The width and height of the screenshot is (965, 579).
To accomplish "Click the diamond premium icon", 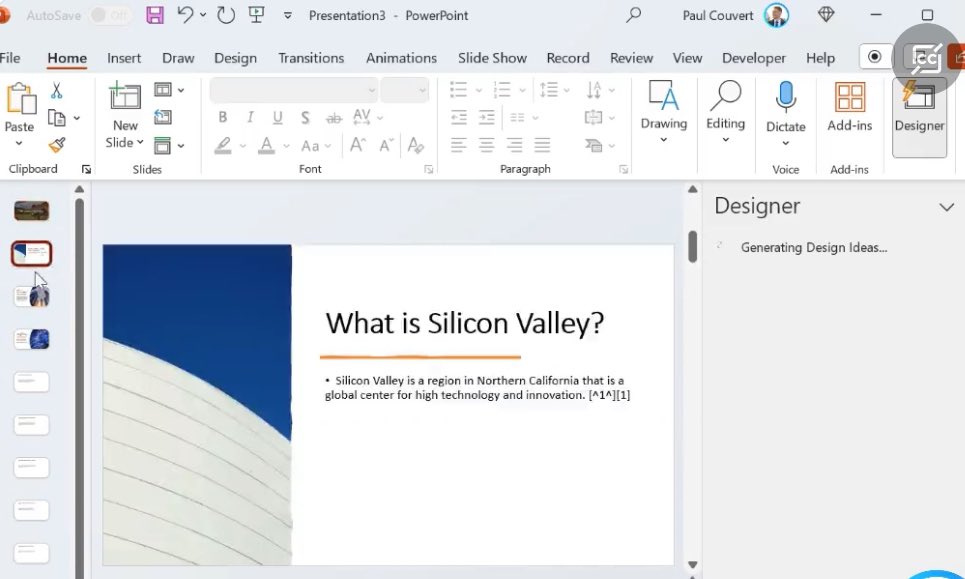I will [825, 15].
